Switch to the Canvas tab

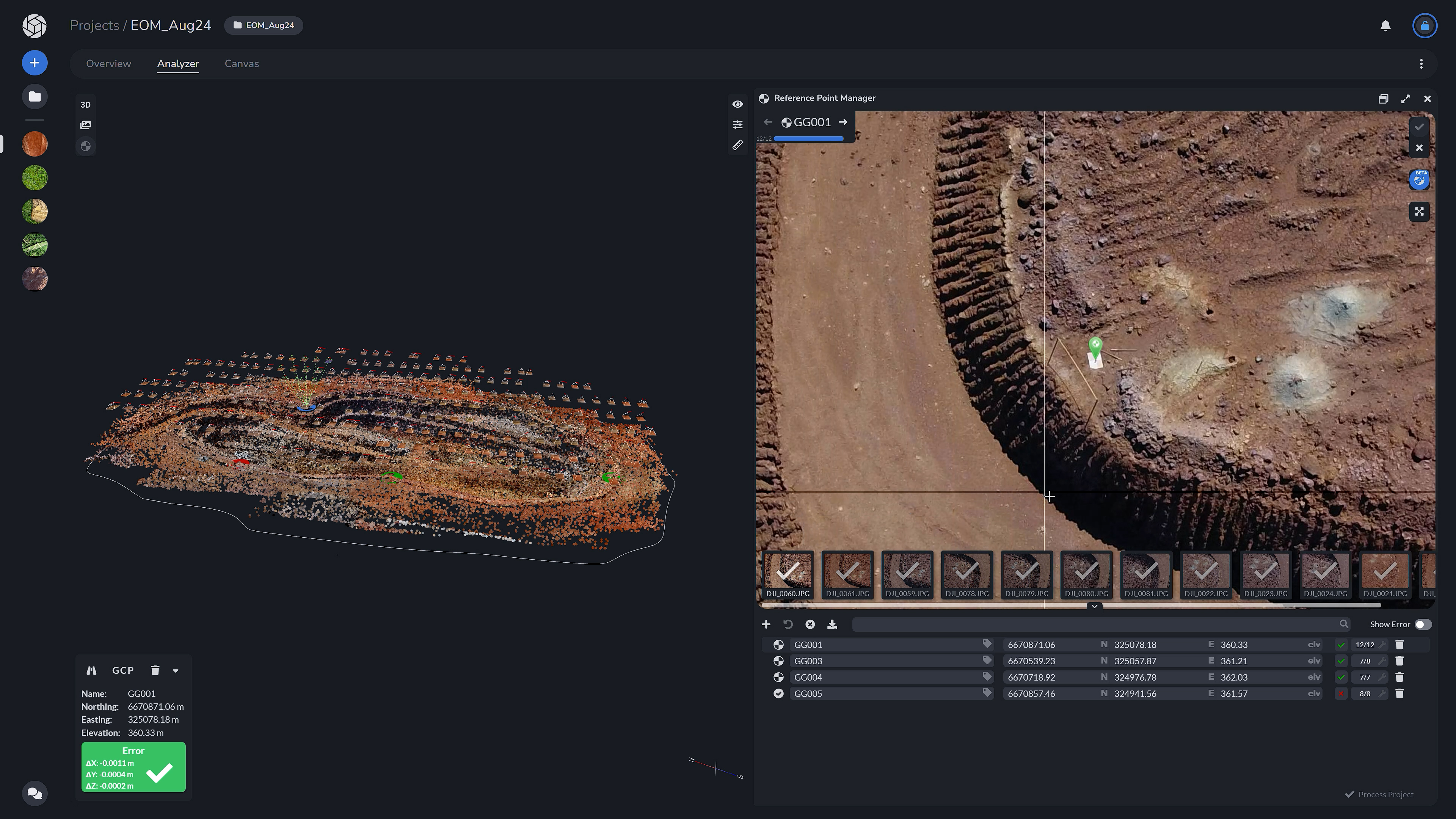tap(242, 64)
